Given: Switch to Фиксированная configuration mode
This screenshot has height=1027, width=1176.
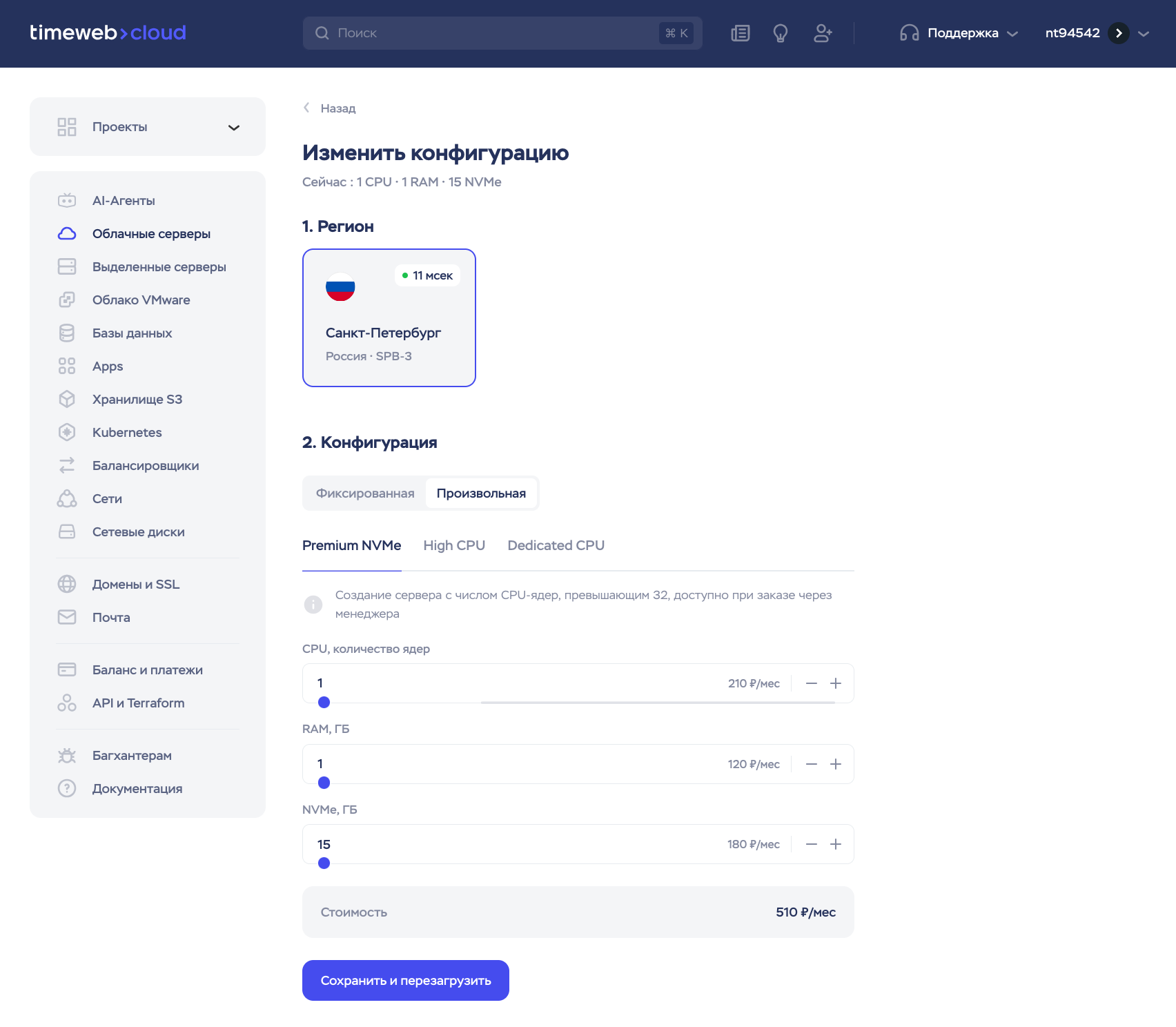Looking at the screenshot, I should pyautogui.click(x=365, y=493).
